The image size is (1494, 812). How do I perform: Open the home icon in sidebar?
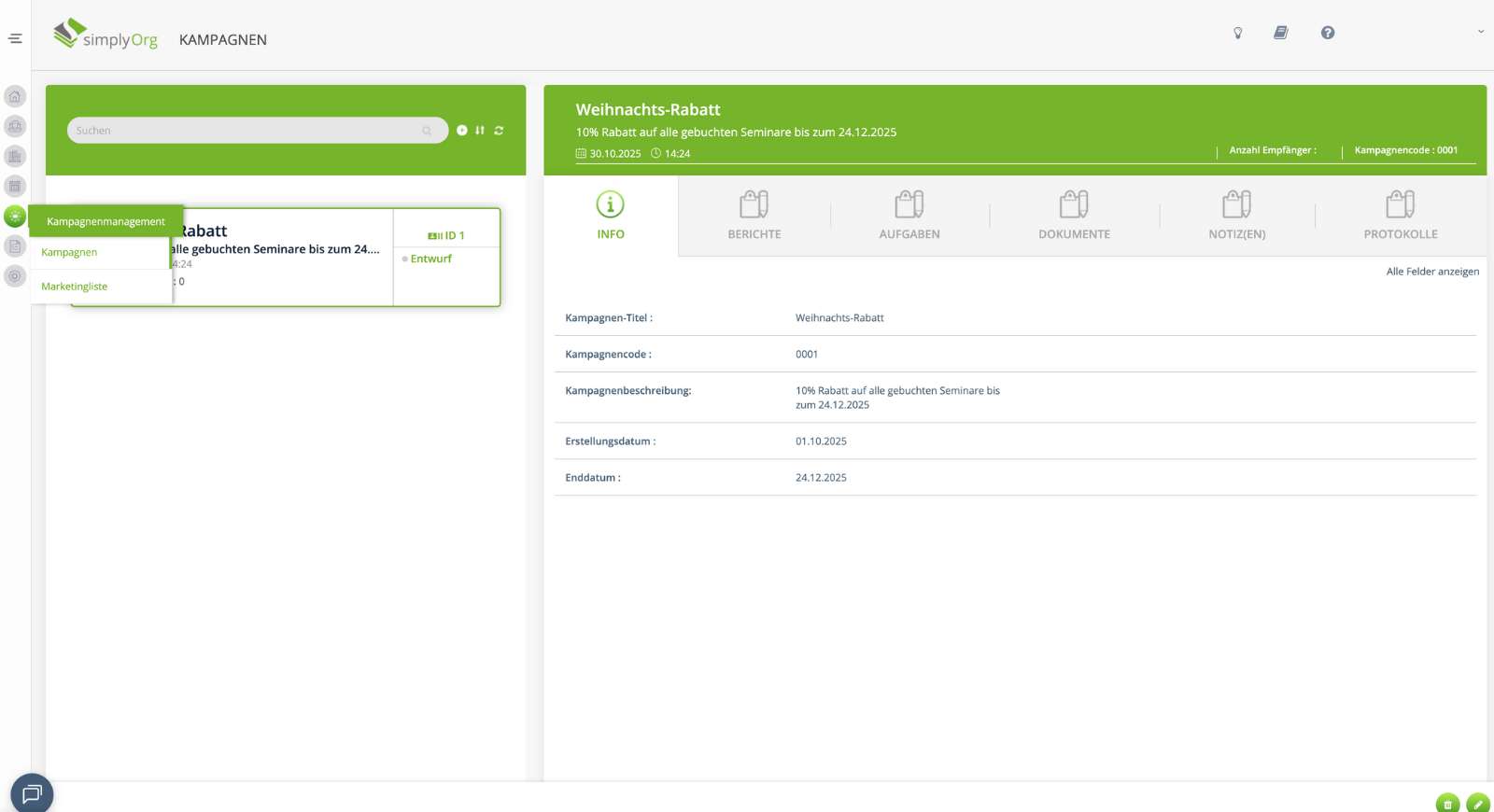pos(15,96)
